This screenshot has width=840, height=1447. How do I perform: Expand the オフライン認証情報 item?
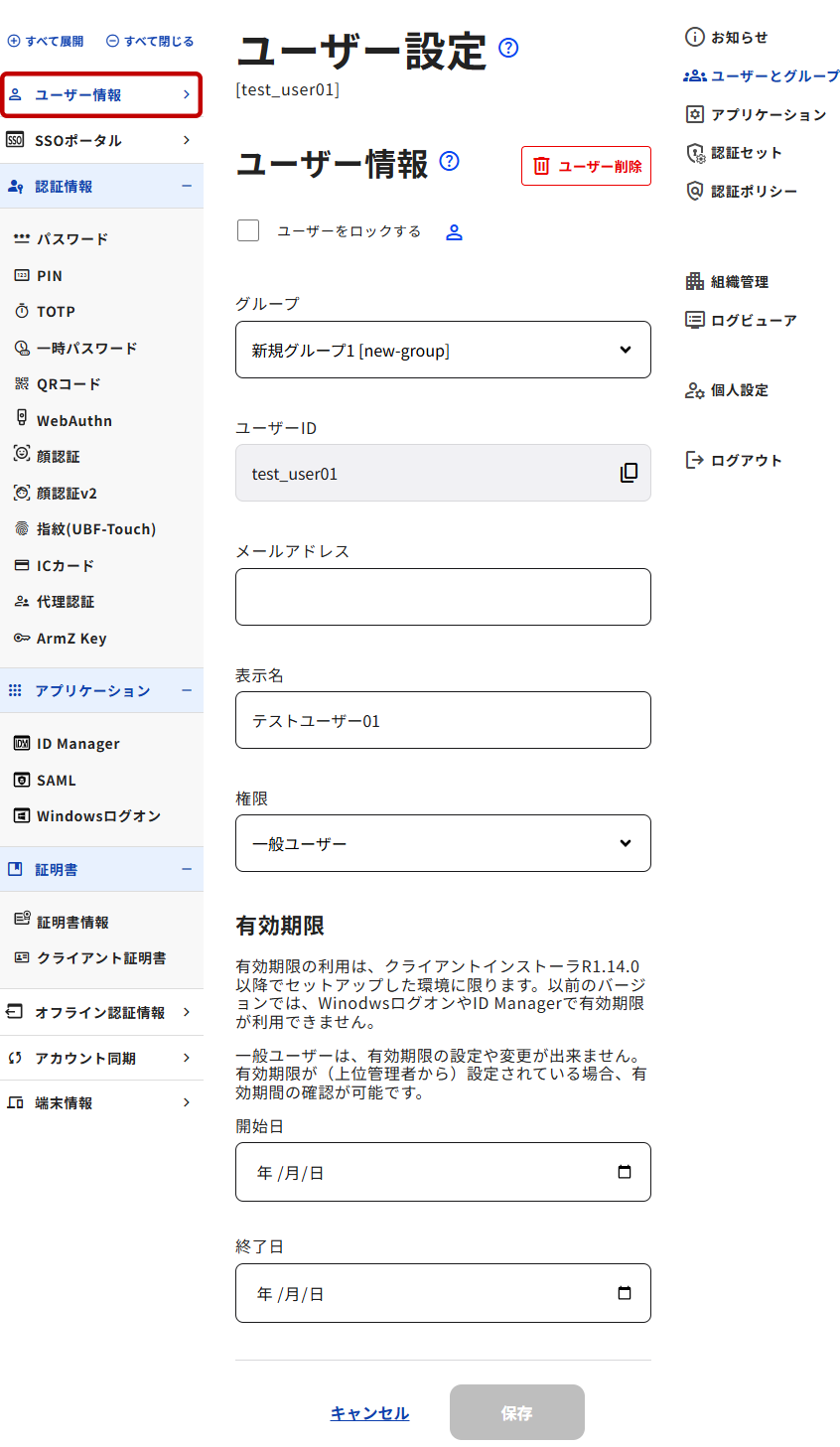pos(187,1012)
